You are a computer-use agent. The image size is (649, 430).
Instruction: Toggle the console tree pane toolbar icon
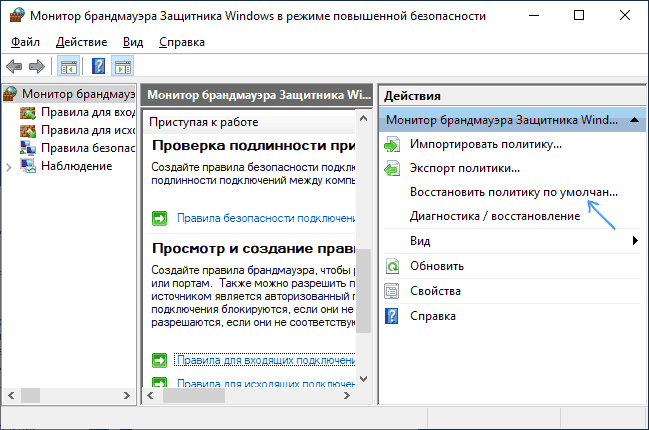(68, 67)
